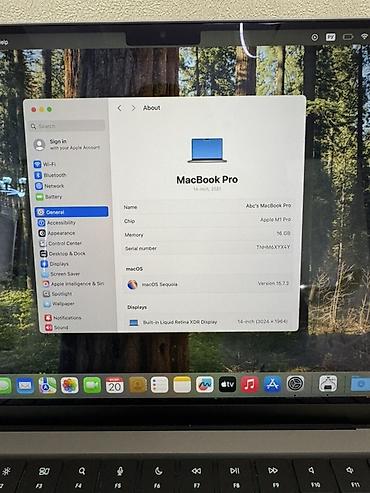Click the battery icon in menu bar
Screen dimensions: 370x493
click(348, 37)
